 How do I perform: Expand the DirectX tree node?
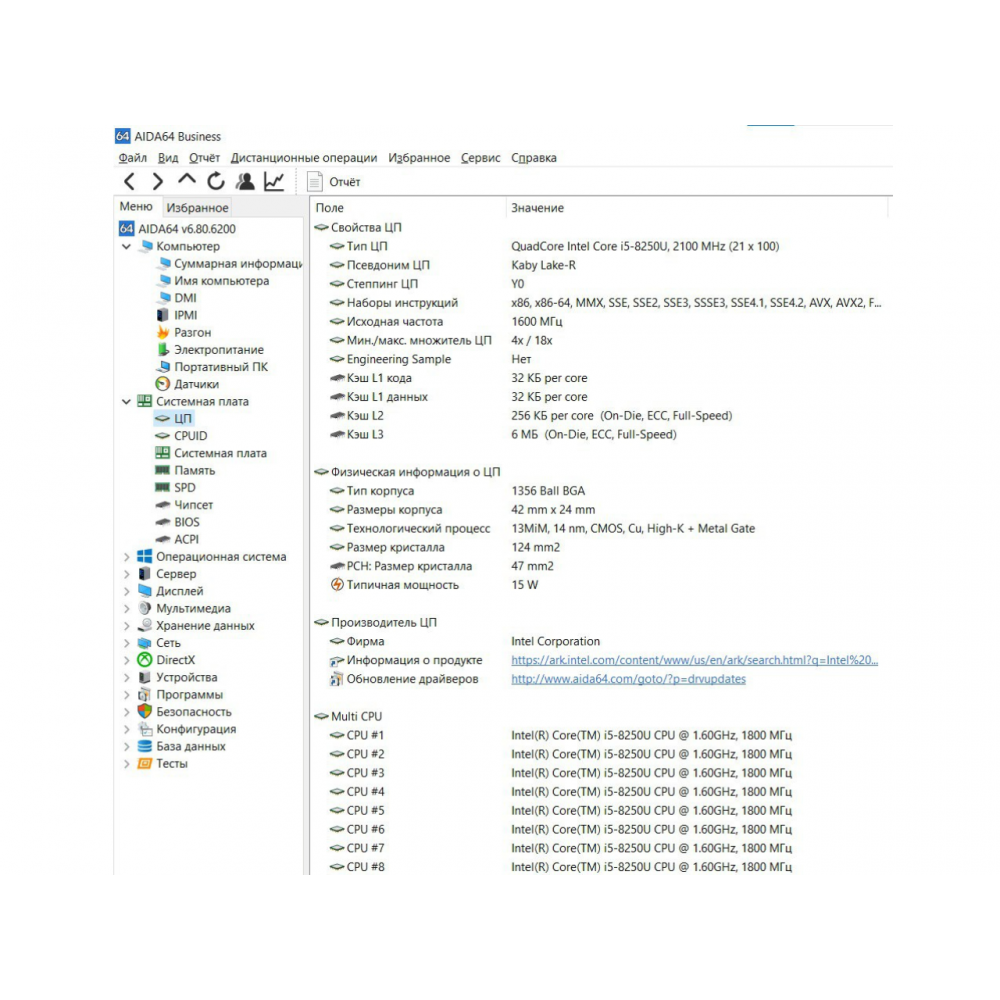click(127, 660)
